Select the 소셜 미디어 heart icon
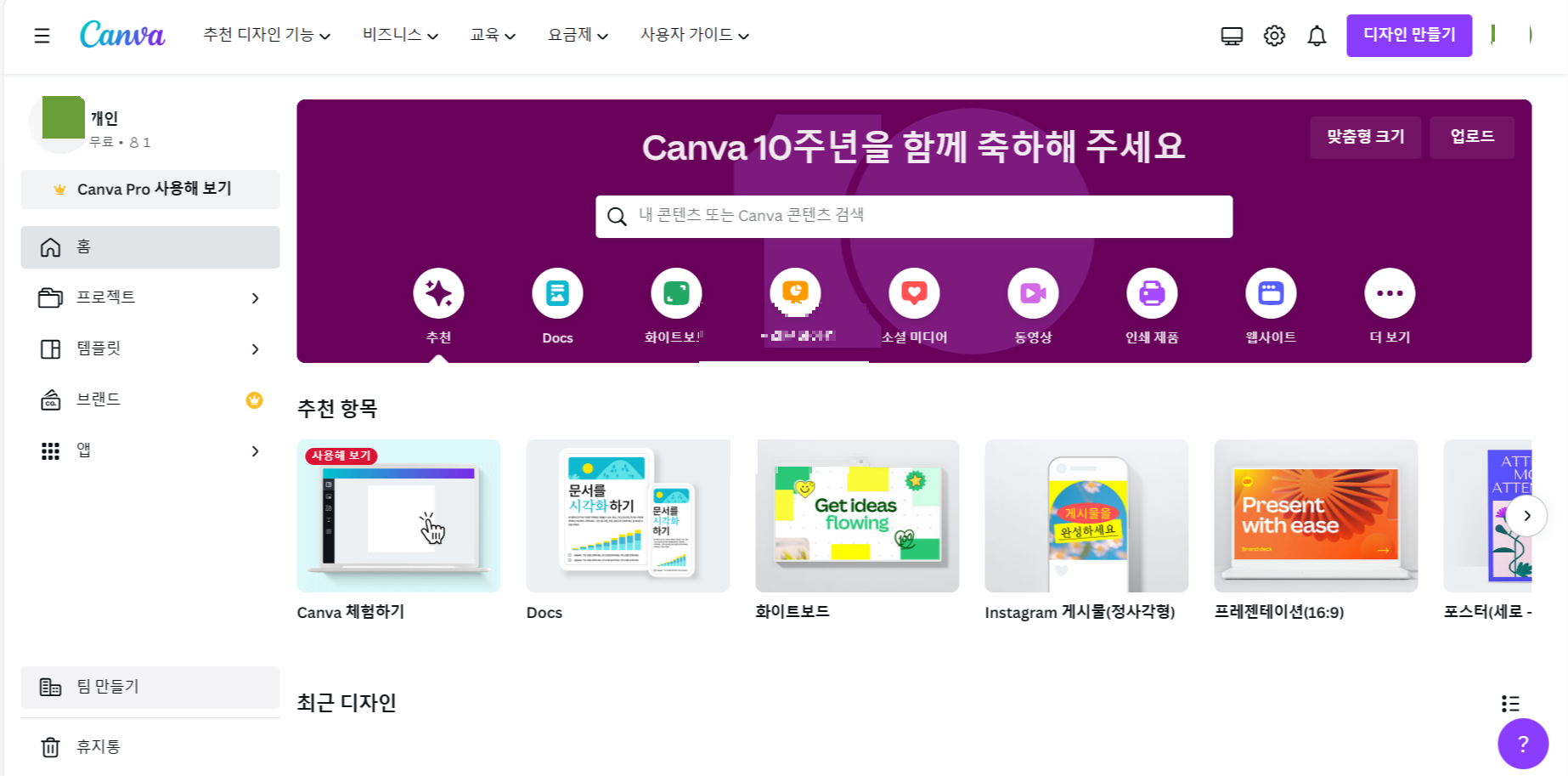This screenshot has height=776, width=1568. pos(914,293)
